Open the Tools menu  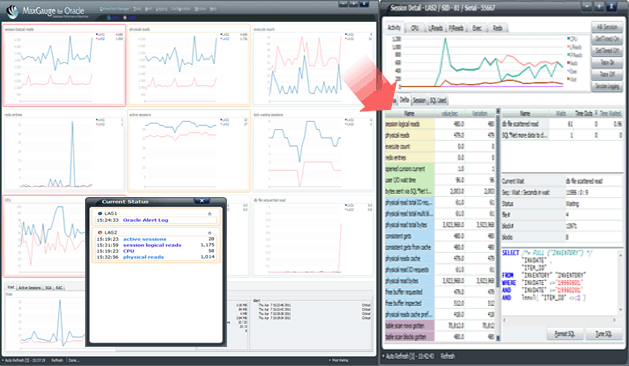[x=137, y=9]
